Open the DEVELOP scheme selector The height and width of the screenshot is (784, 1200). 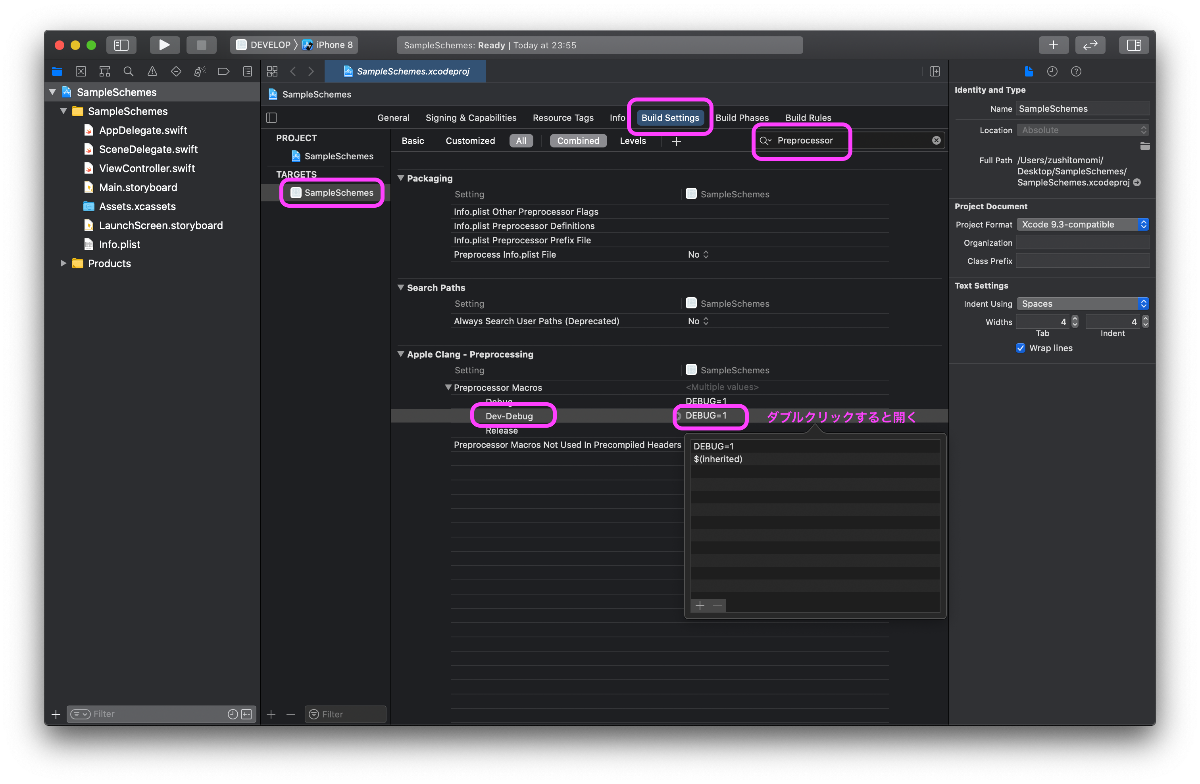(x=264, y=45)
